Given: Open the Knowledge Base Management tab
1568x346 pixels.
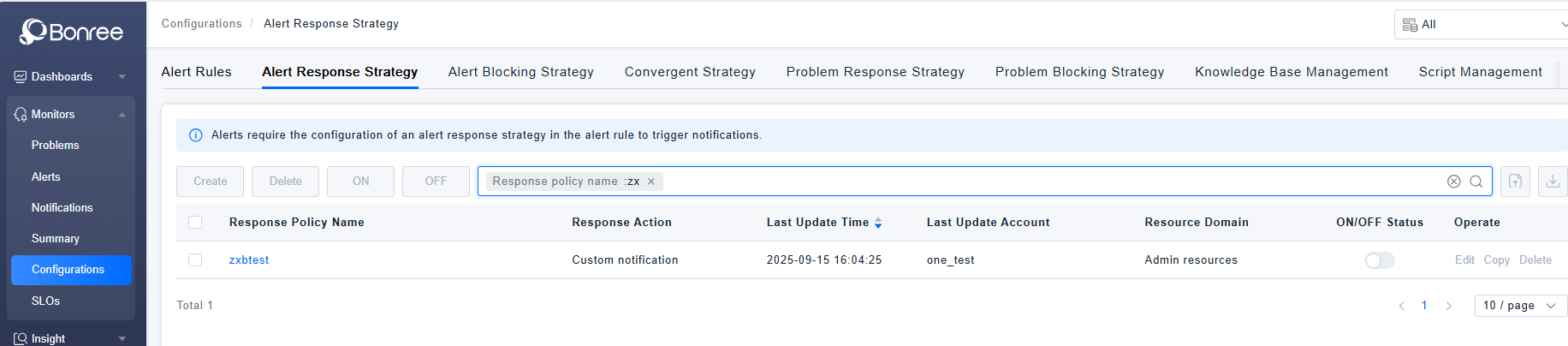Looking at the screenshot, I should 1291,72.
